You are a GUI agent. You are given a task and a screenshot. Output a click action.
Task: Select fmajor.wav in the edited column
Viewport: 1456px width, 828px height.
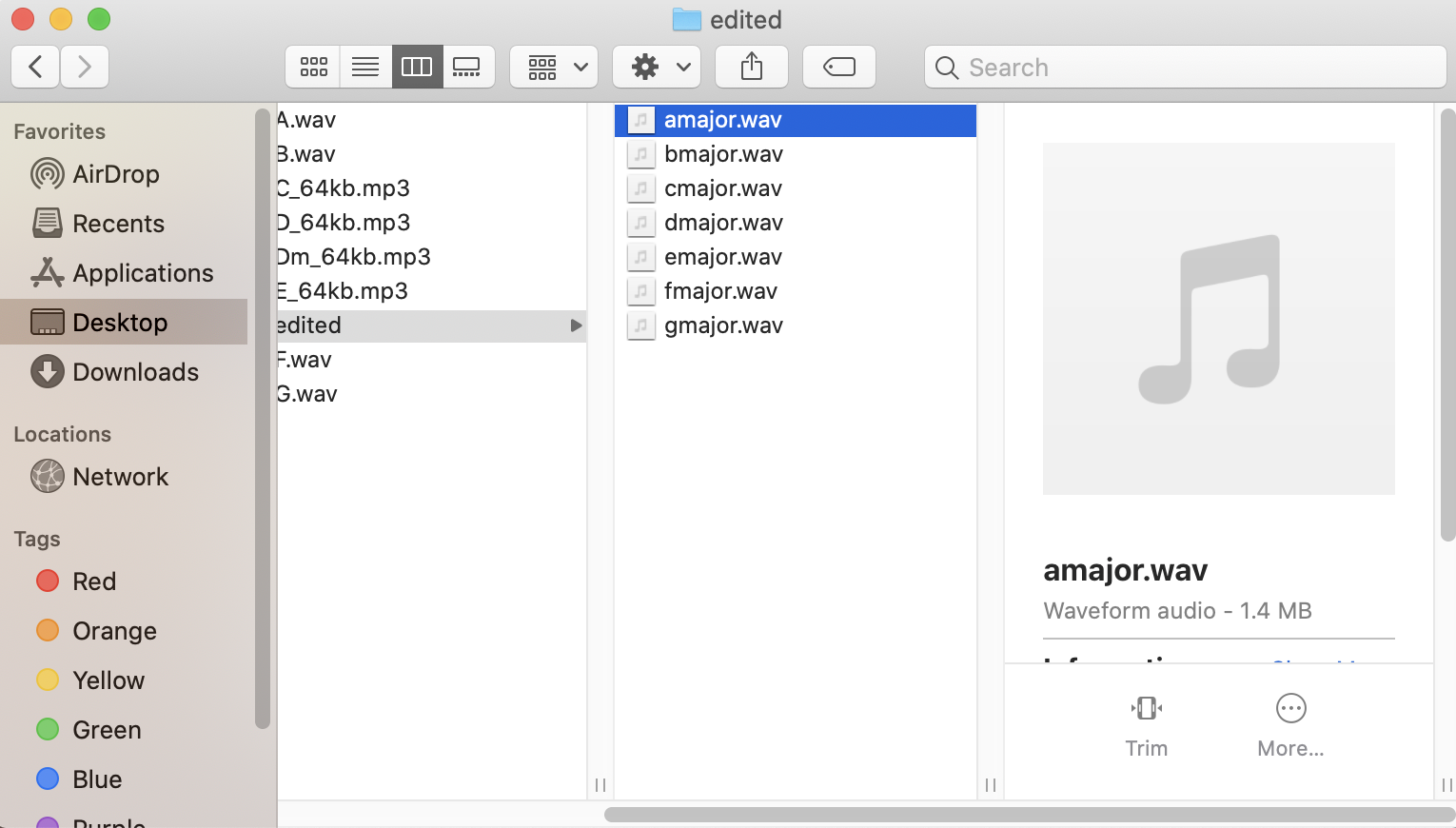[x=796, y=291]
